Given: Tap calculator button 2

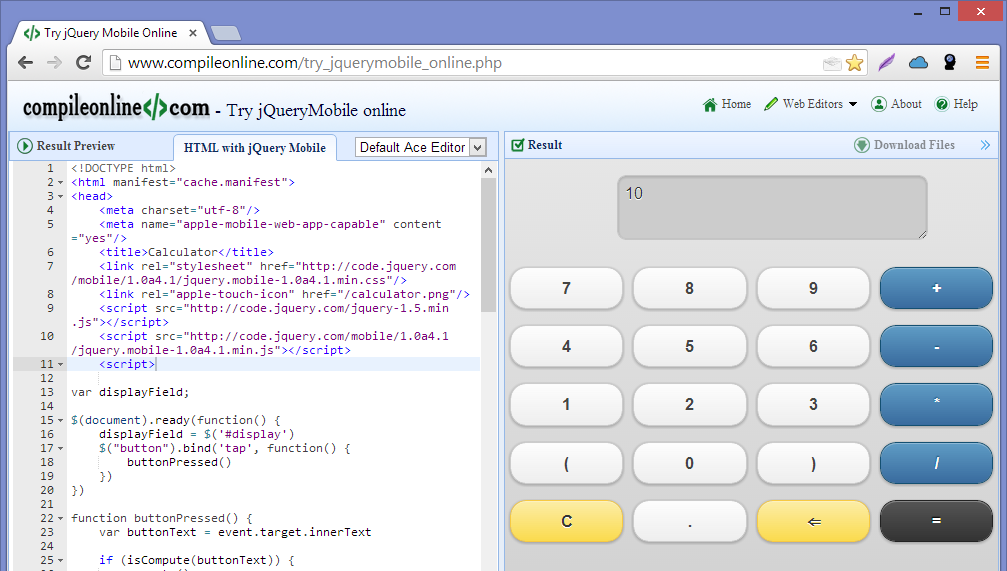Looking at the screenshot, I should [x=689, y=405].
